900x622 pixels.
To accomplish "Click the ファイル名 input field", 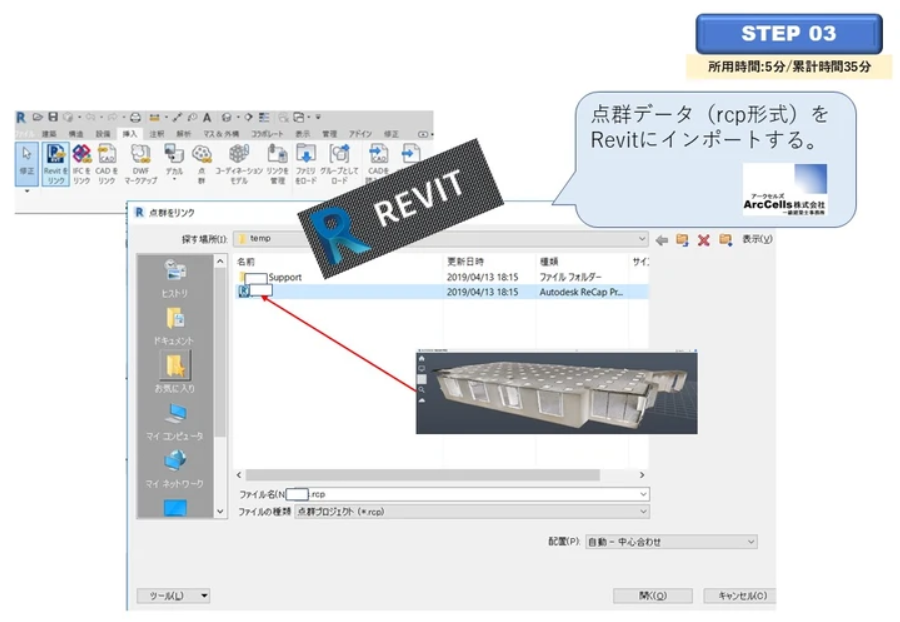I will pyautogui.click(x=467, y=494).
